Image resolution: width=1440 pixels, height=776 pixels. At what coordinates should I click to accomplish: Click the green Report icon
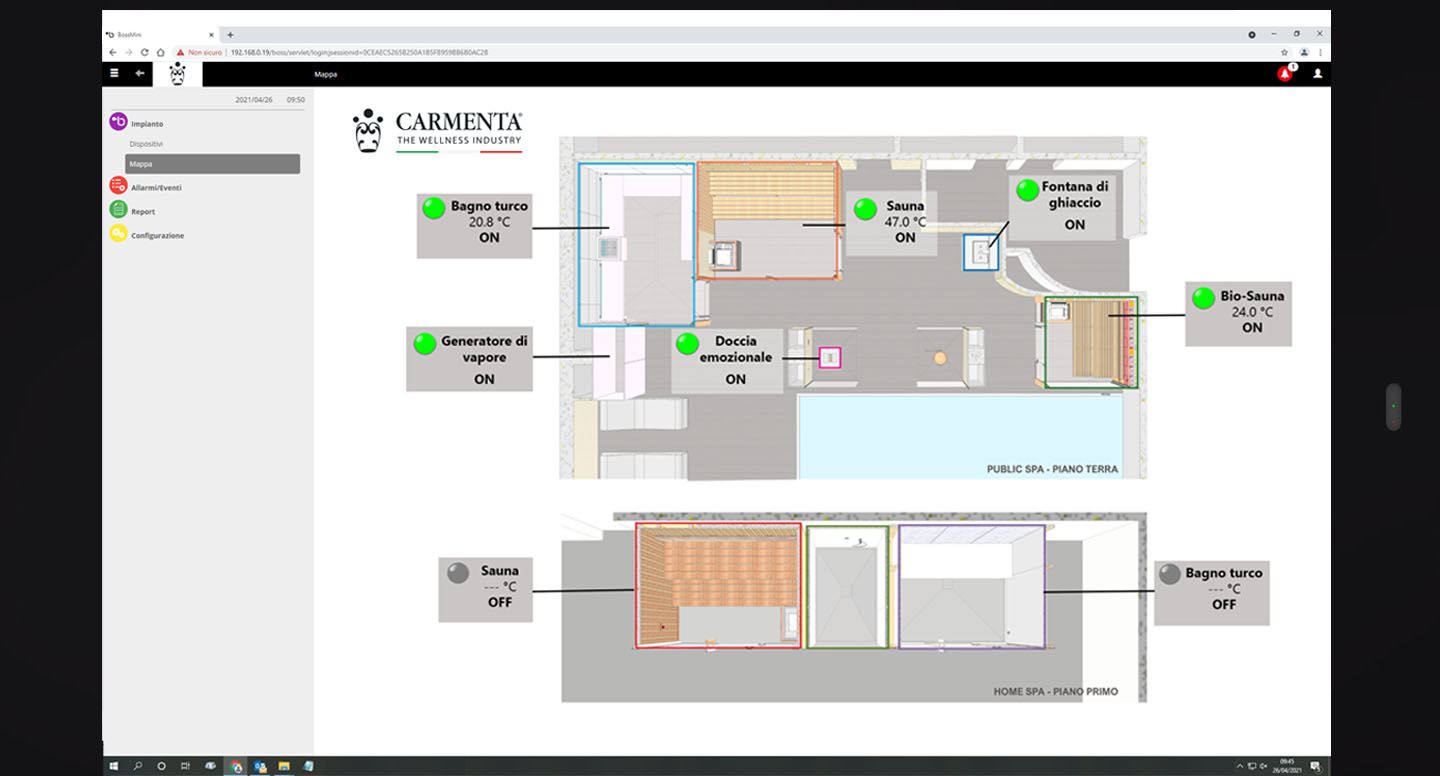click(x=118, y=210)
